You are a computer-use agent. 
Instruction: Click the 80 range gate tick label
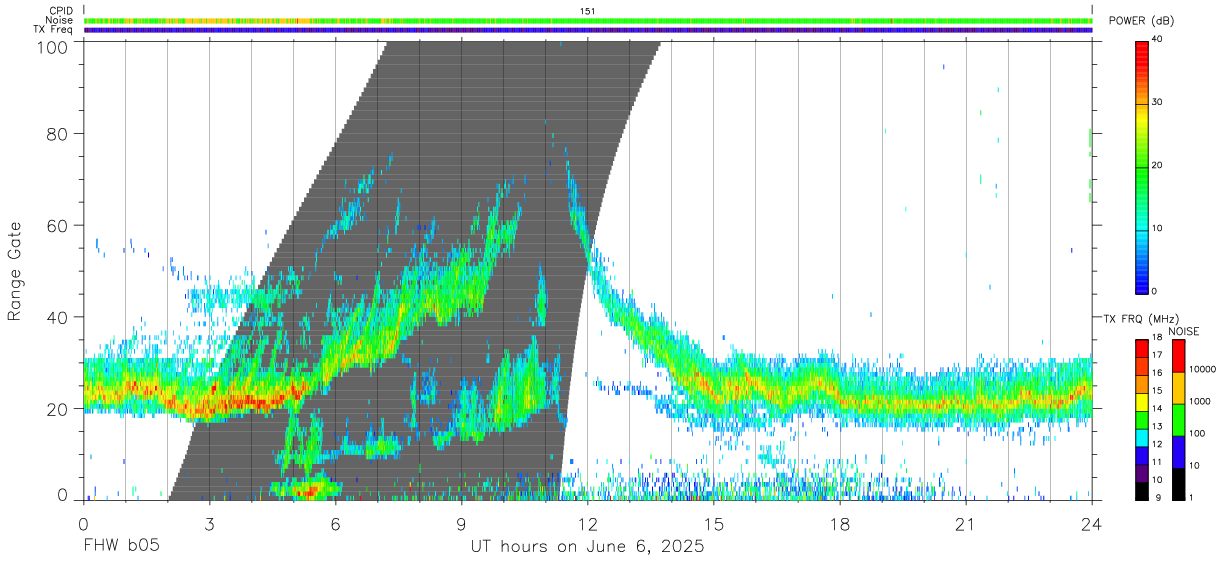(x=58, y=134)
